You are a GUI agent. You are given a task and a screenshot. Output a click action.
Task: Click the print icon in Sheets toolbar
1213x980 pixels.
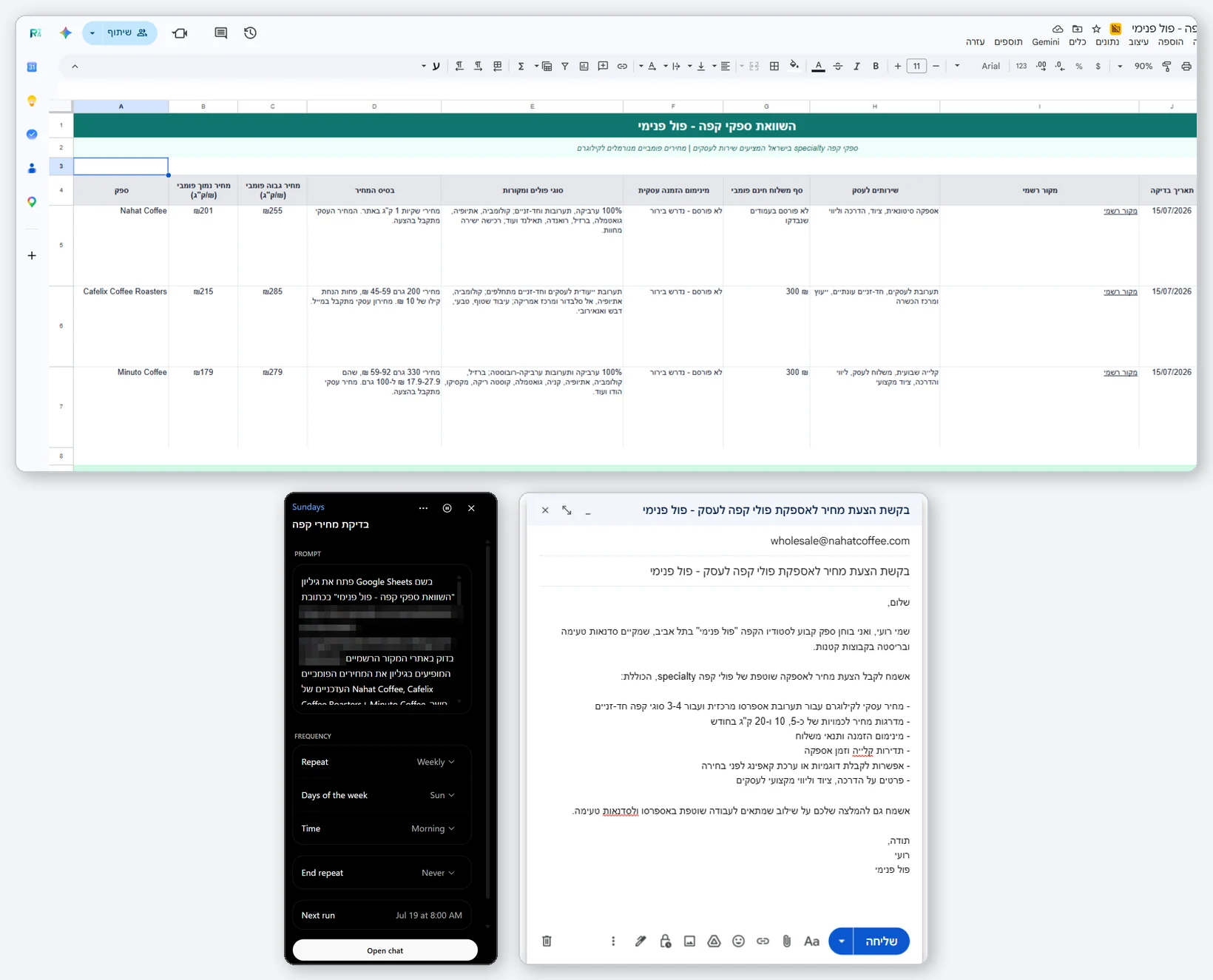coord(1186,66)
